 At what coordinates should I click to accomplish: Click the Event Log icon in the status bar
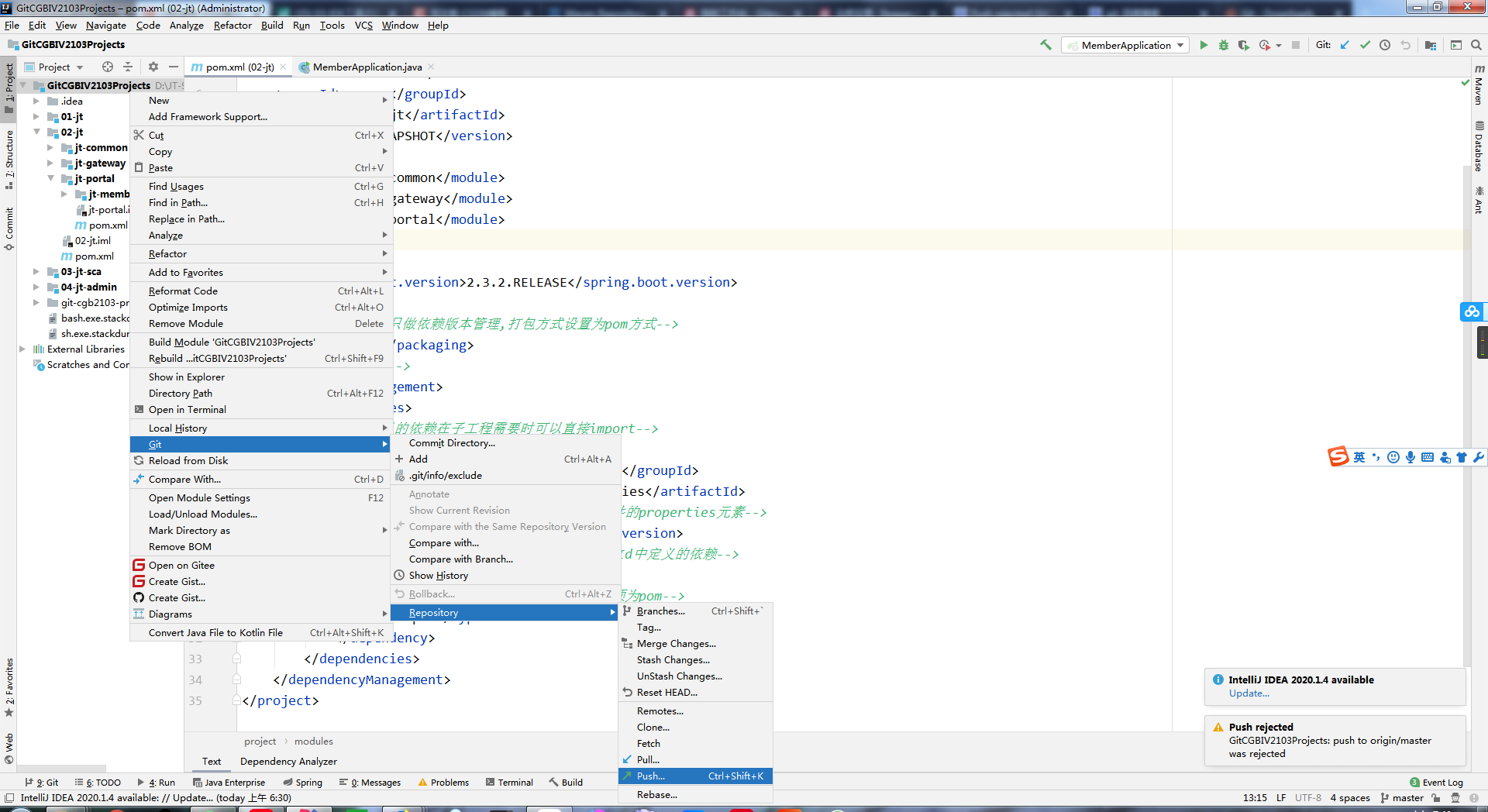(1436, 783)
